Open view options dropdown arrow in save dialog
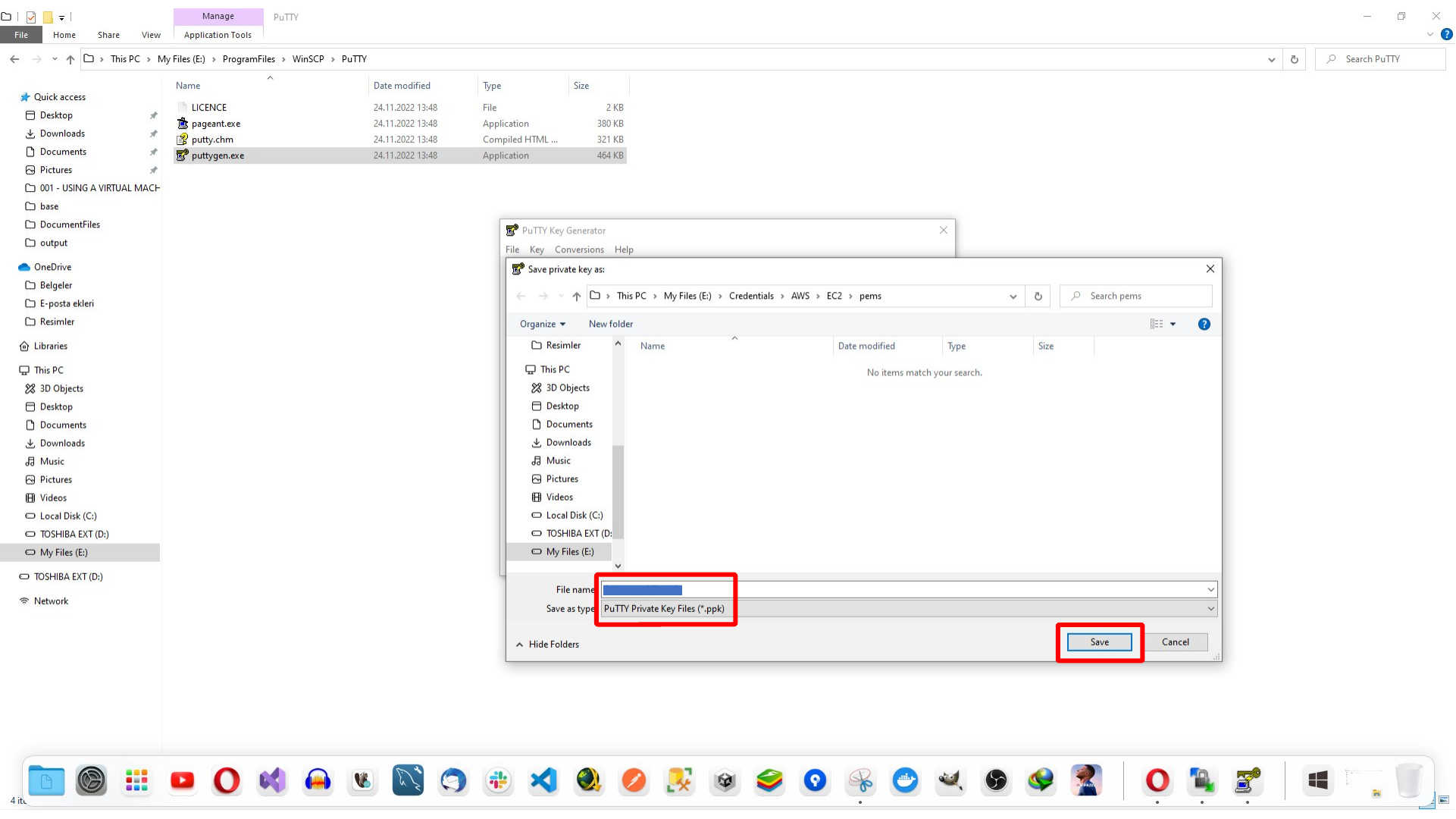This screenshot has width=1456, height=819. pos(1173,324)
